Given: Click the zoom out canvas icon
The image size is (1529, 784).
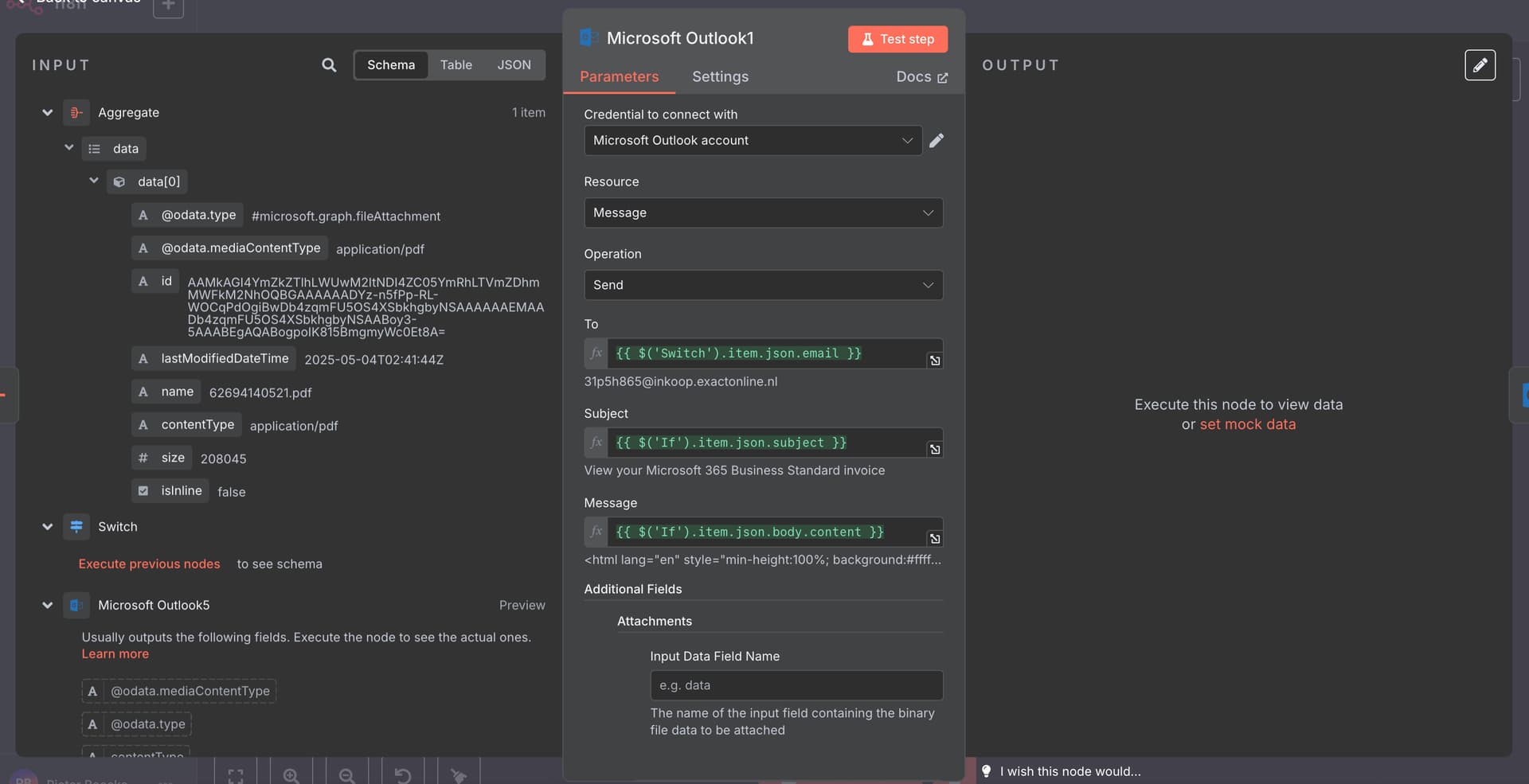Looking at the screenshot, I should (347, 775).
